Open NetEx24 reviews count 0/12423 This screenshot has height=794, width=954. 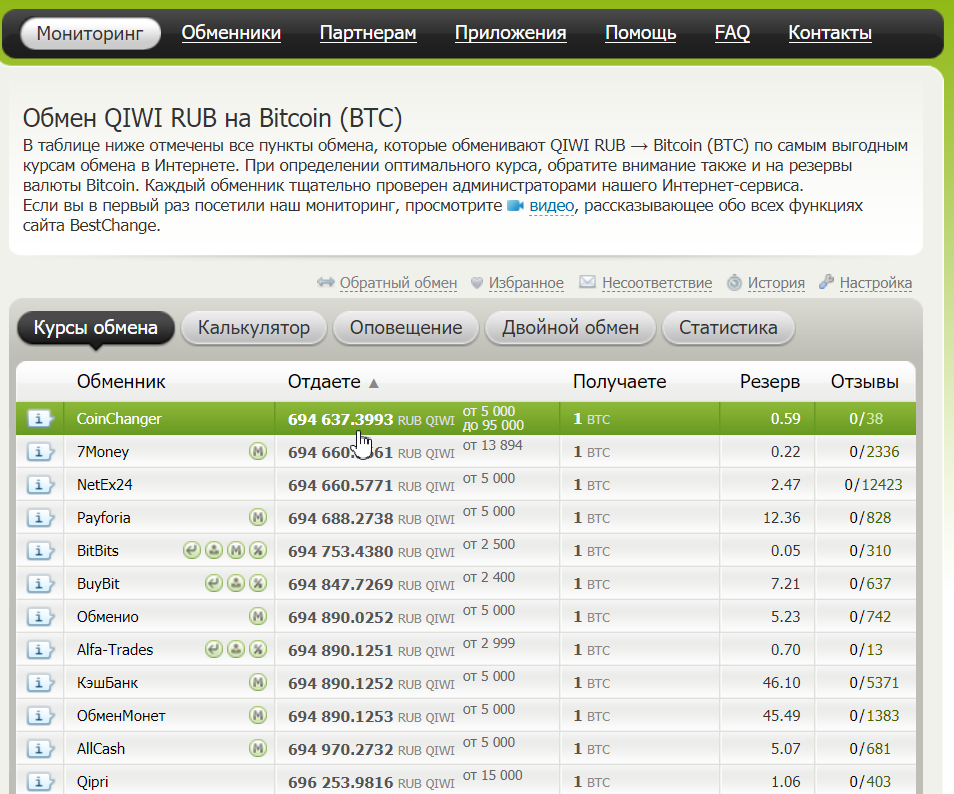[873, 484]
